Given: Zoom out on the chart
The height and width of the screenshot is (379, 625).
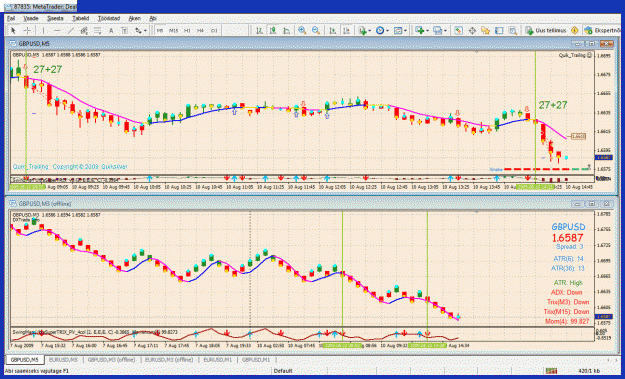Looking at the screenshot, I should [x=316, y=31].
